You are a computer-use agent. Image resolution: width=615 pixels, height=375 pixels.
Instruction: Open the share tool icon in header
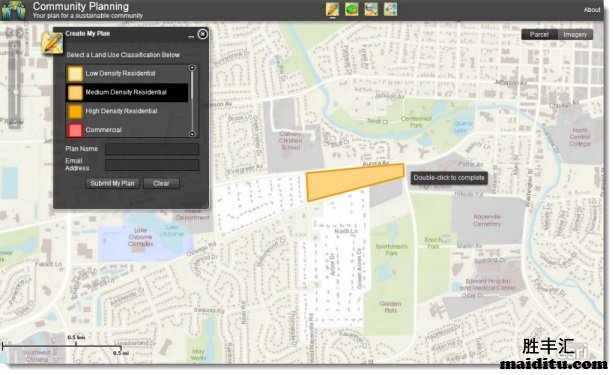coord(390,9)
